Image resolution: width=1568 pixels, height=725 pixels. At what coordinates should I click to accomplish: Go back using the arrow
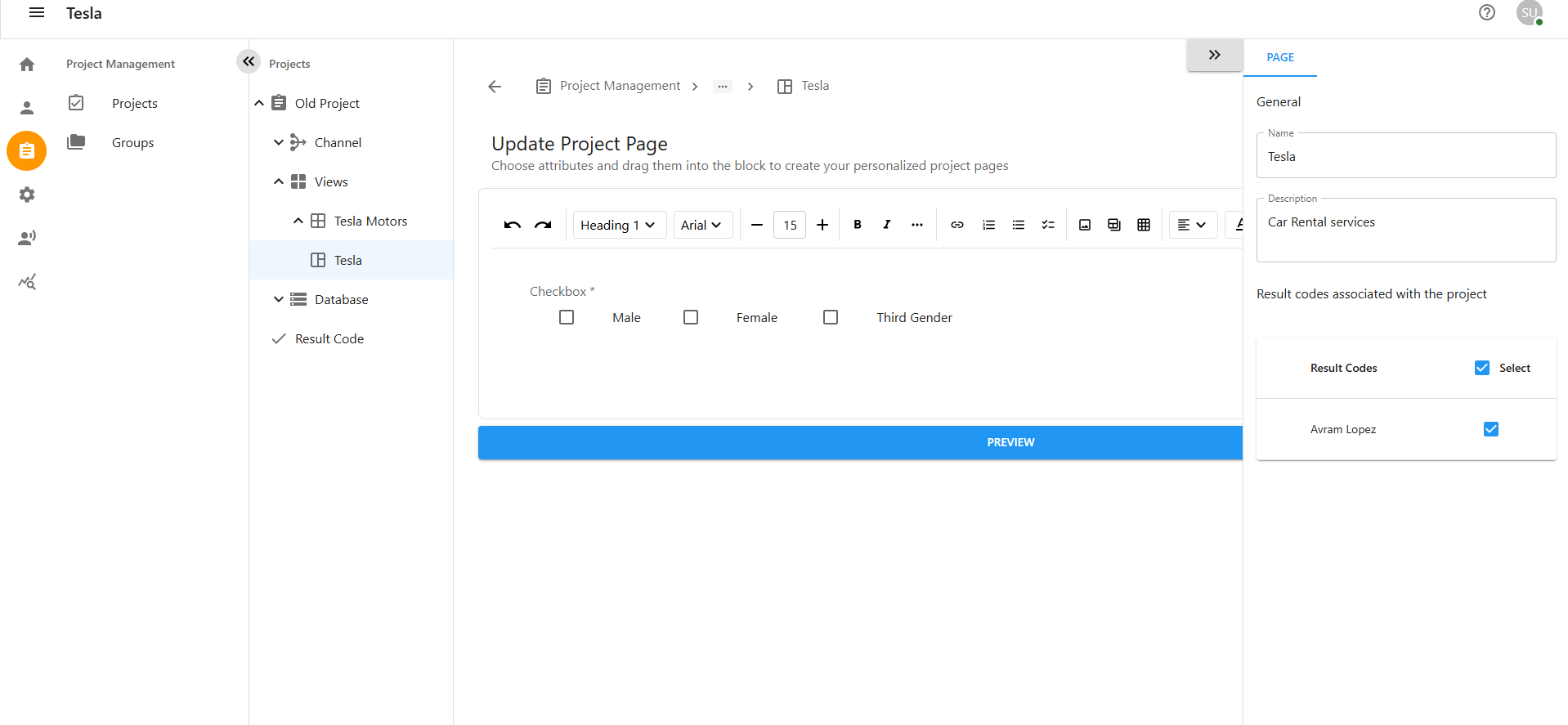(495, 87)
